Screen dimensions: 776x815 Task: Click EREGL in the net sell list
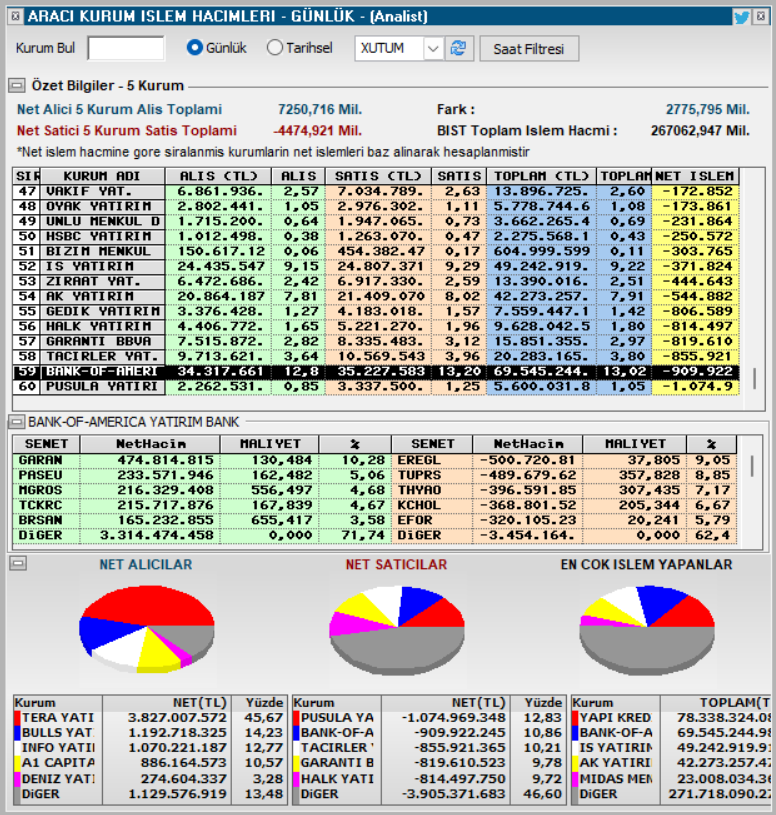pos(419,461)
